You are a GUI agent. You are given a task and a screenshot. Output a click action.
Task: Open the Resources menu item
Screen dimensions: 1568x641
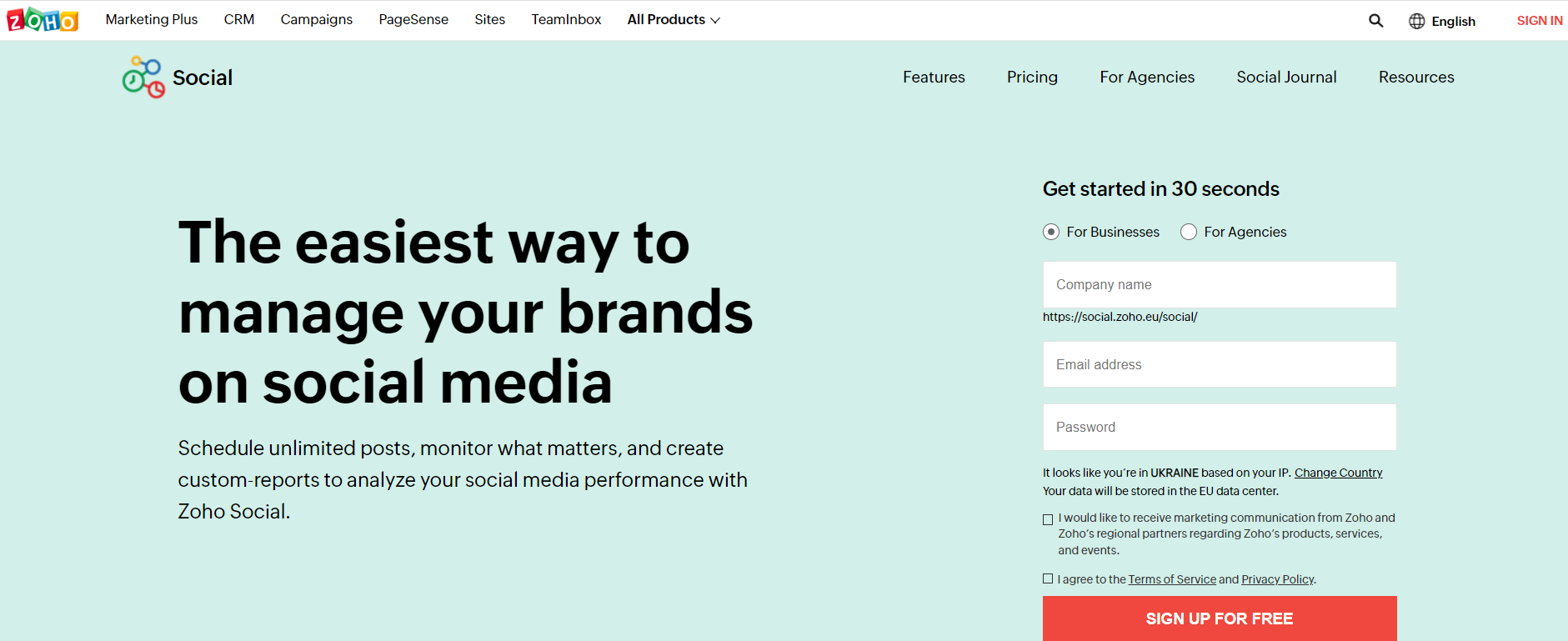1416,77
